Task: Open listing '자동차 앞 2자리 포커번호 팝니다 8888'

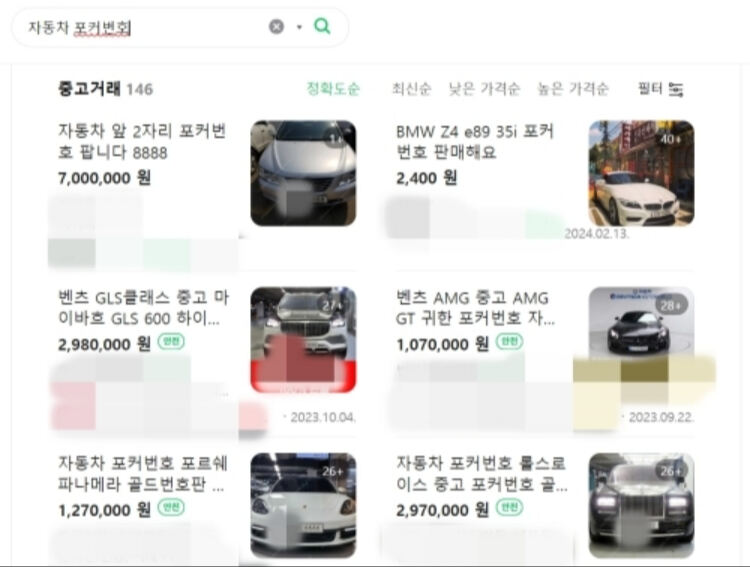Action: point(142,142)
